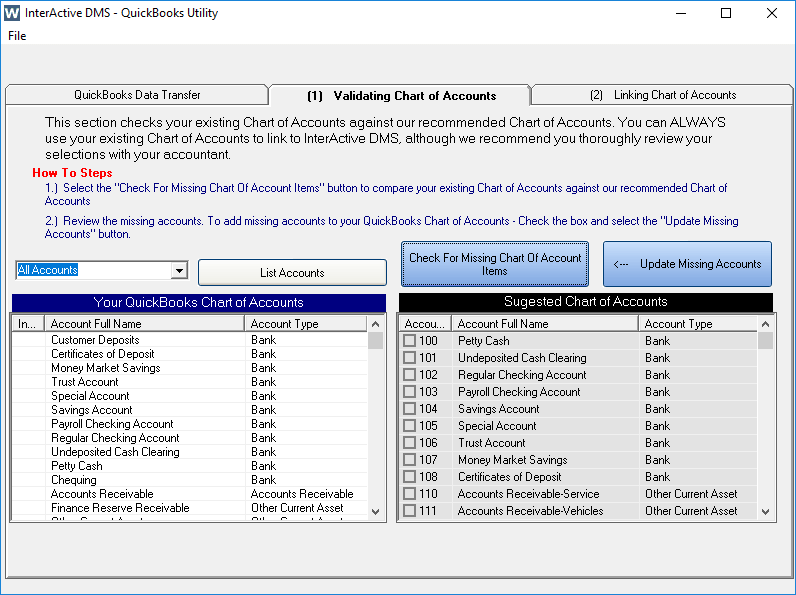796x595 pixels.
Task: Select Regular Checking Account in QuickBooks list
Action: tap(189, 438)
